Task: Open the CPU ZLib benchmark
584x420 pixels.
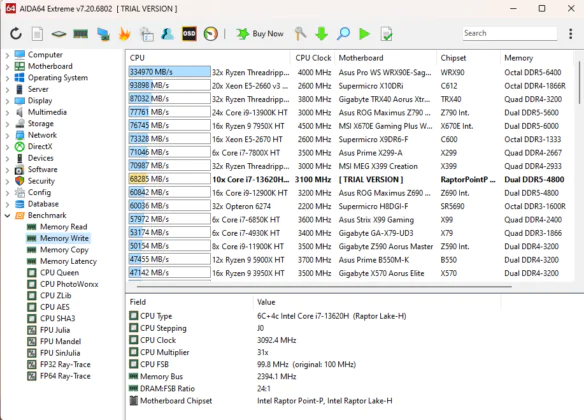Action: coord(55,296)
